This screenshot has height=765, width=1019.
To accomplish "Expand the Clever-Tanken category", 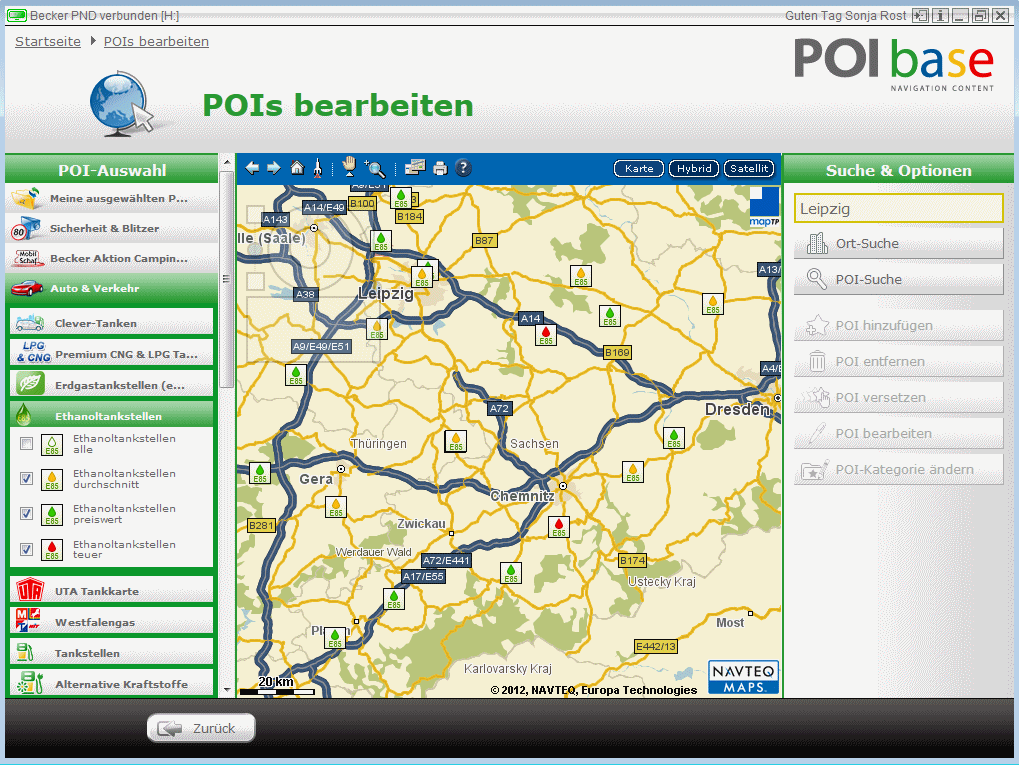I will point(112,323).
